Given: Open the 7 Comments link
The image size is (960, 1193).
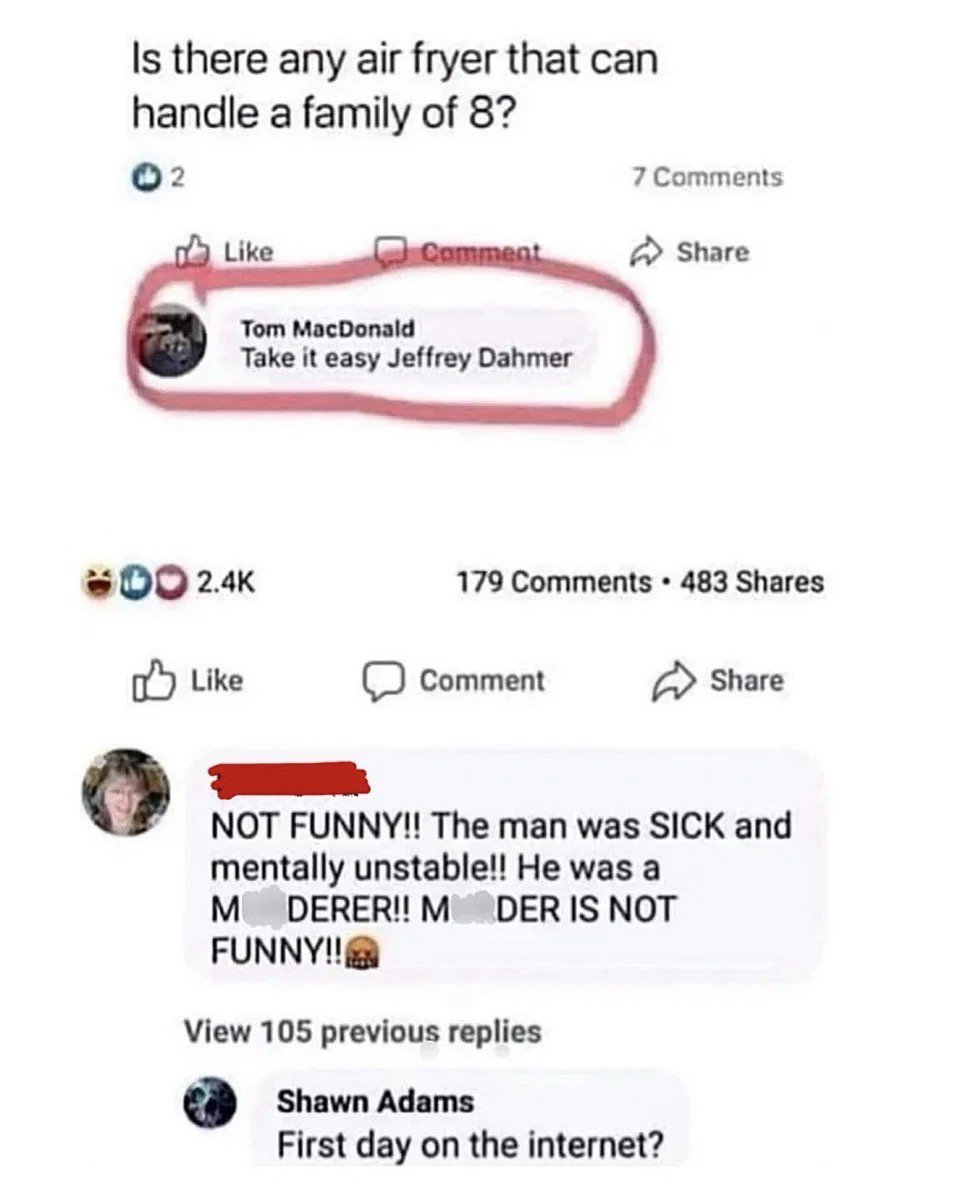Looking at the screenshot, I should 707,177.
